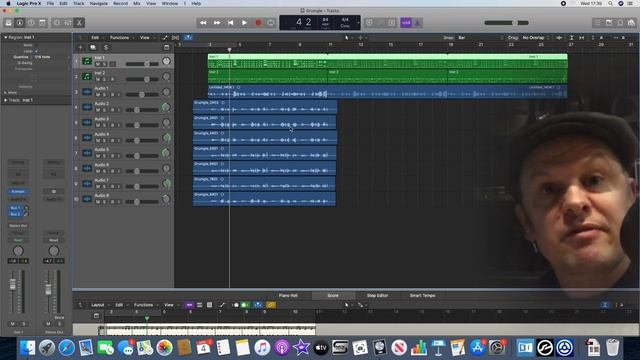Fast forward the transport
This screenshot has width=640, height=360.
[x=217, y=23]
